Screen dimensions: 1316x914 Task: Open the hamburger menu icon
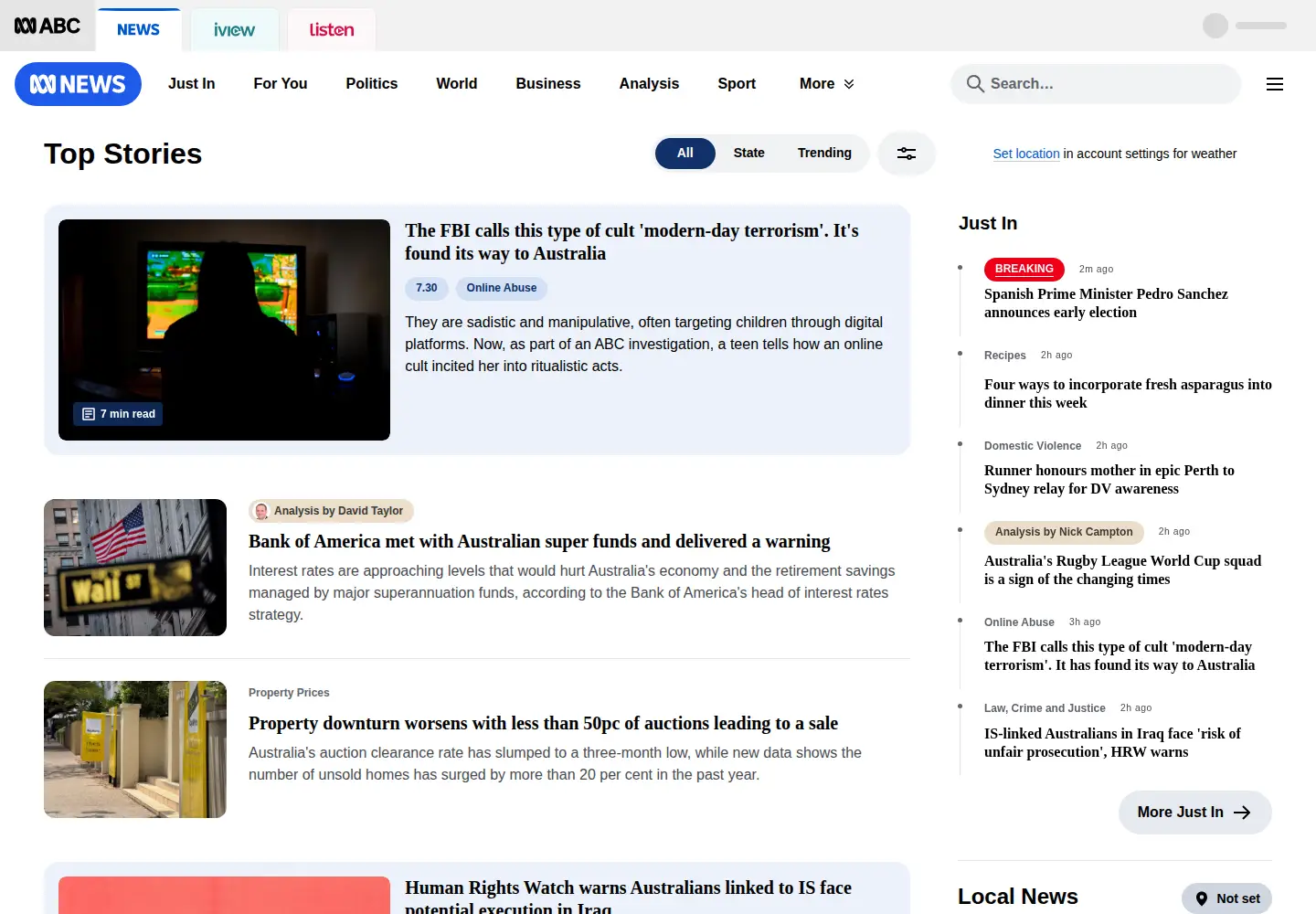click(x=1275, y=84)
